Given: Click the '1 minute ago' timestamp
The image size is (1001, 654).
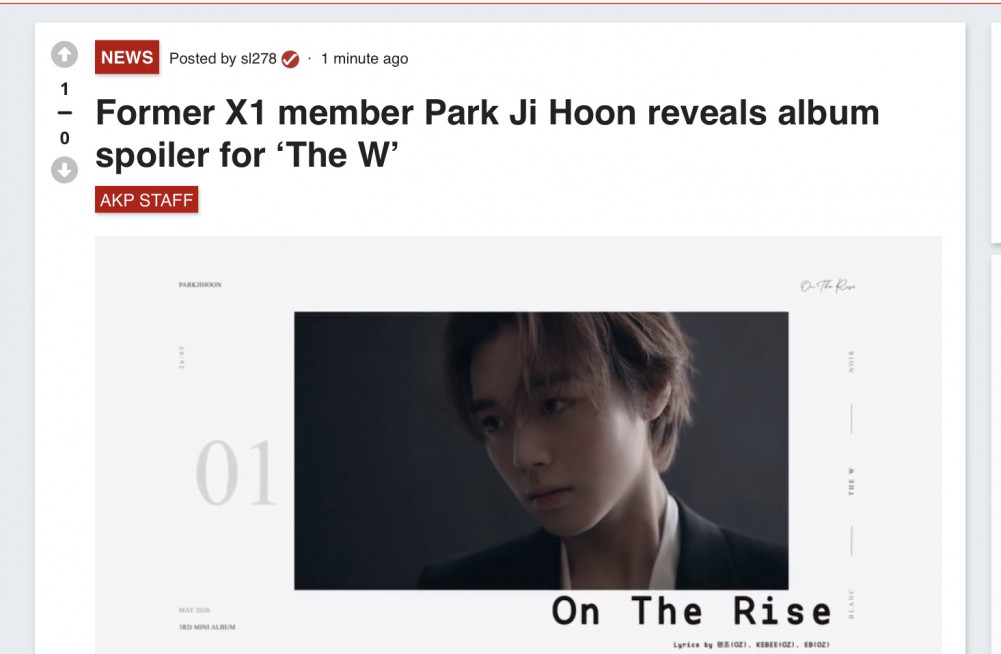Looking at the screenshot, I should 365,59.
